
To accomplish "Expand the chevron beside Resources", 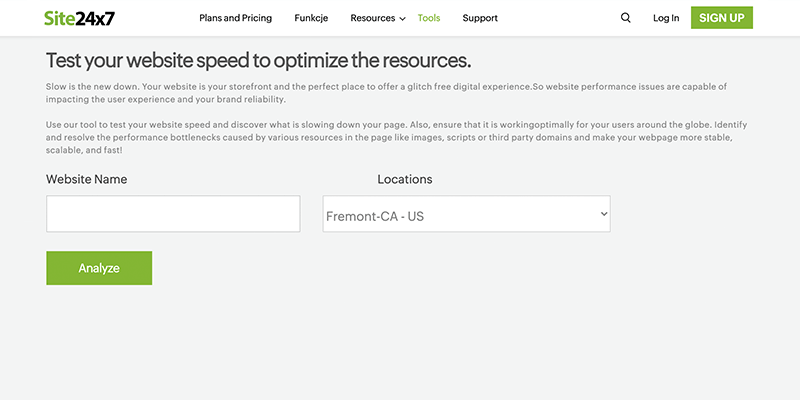I will coord(402,19).
